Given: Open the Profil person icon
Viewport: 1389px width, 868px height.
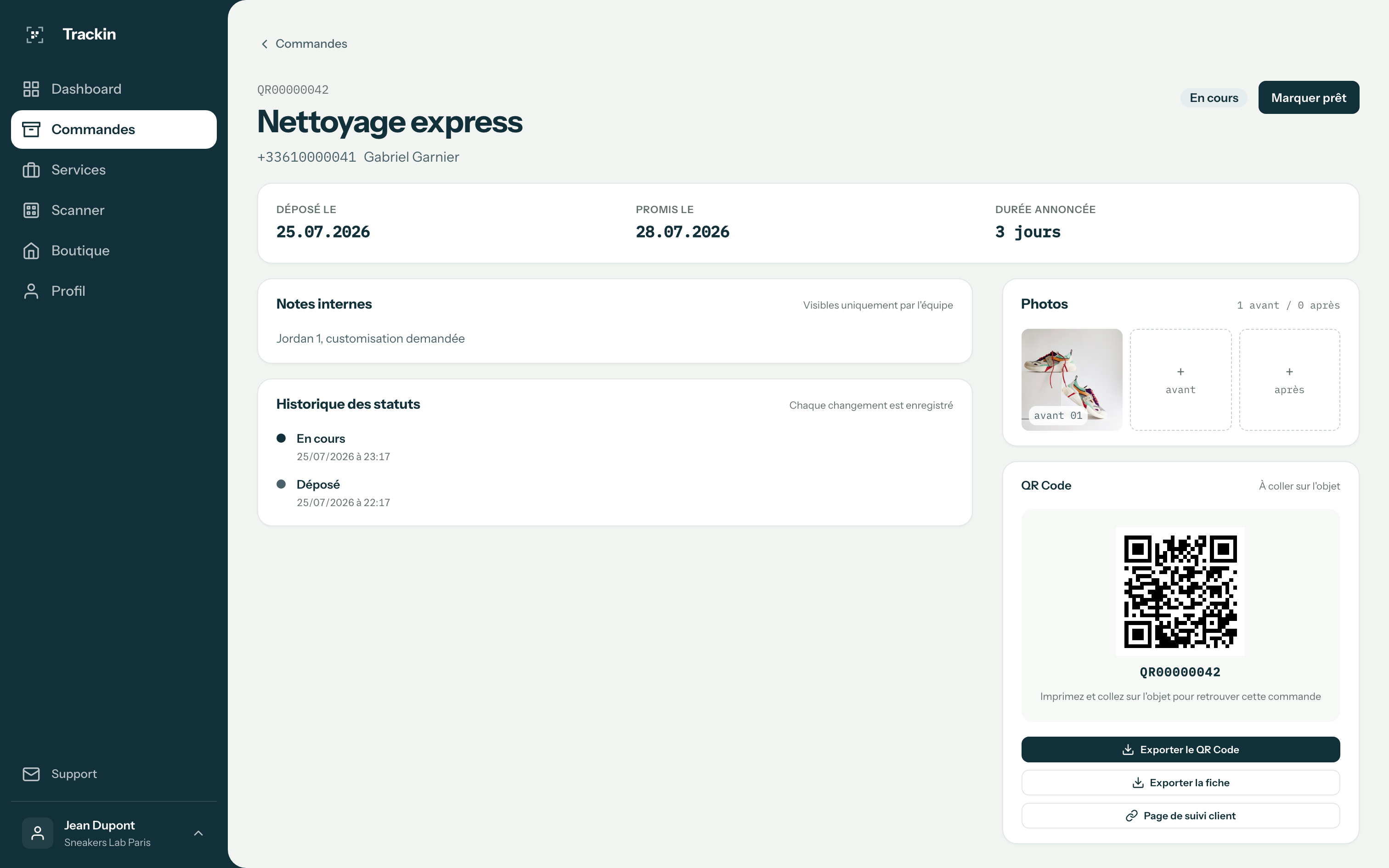Looking at the screenshot, I should pos(31,291).
